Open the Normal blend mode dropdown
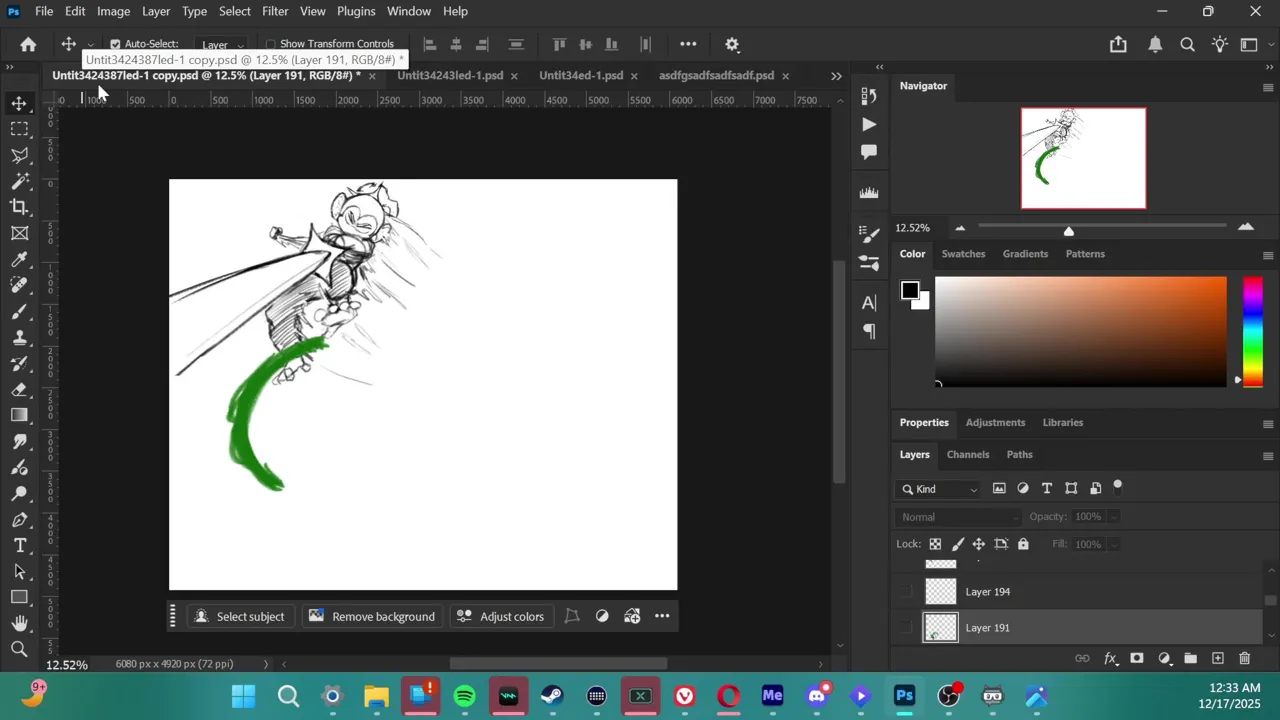The width and height of the screenshot is (1280, 720). (958, 517)
